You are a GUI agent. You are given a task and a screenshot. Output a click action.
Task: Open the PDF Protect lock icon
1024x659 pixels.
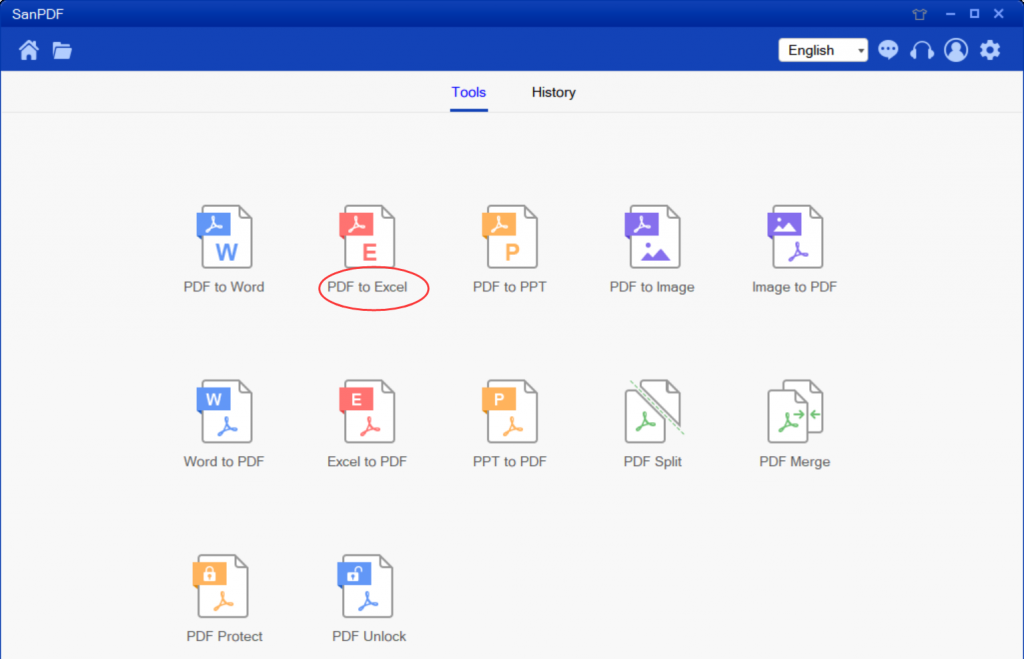[221, 587]
